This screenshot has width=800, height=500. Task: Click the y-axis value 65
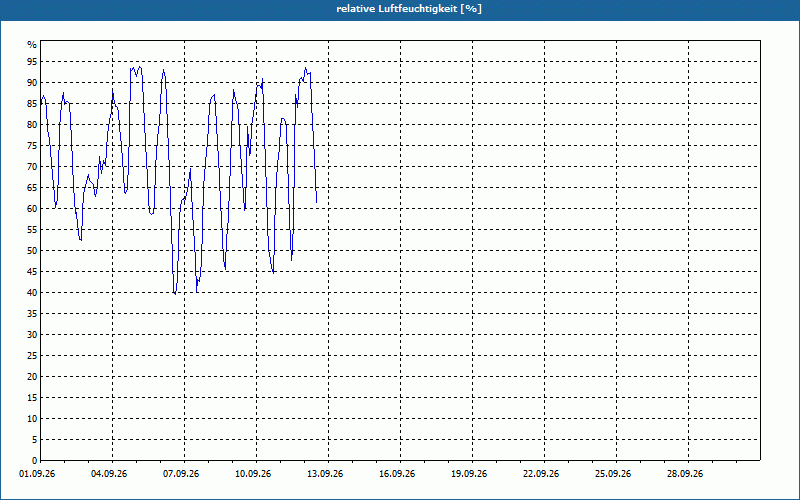coord(32,188)
